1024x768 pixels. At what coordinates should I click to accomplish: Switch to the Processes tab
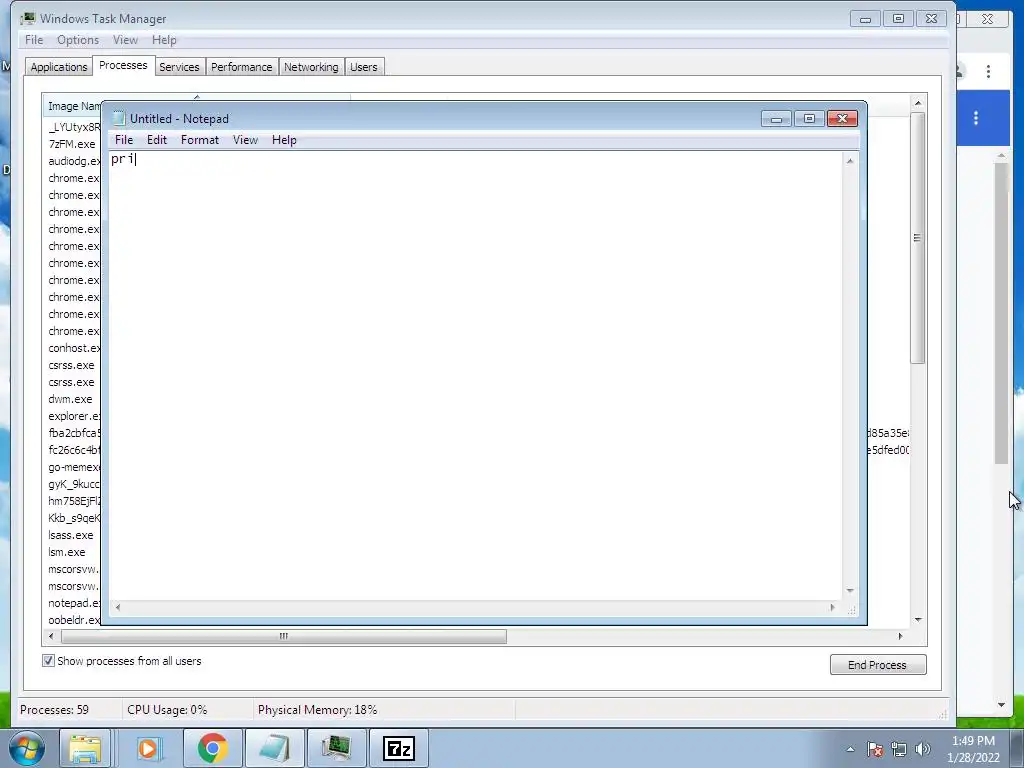123,65
